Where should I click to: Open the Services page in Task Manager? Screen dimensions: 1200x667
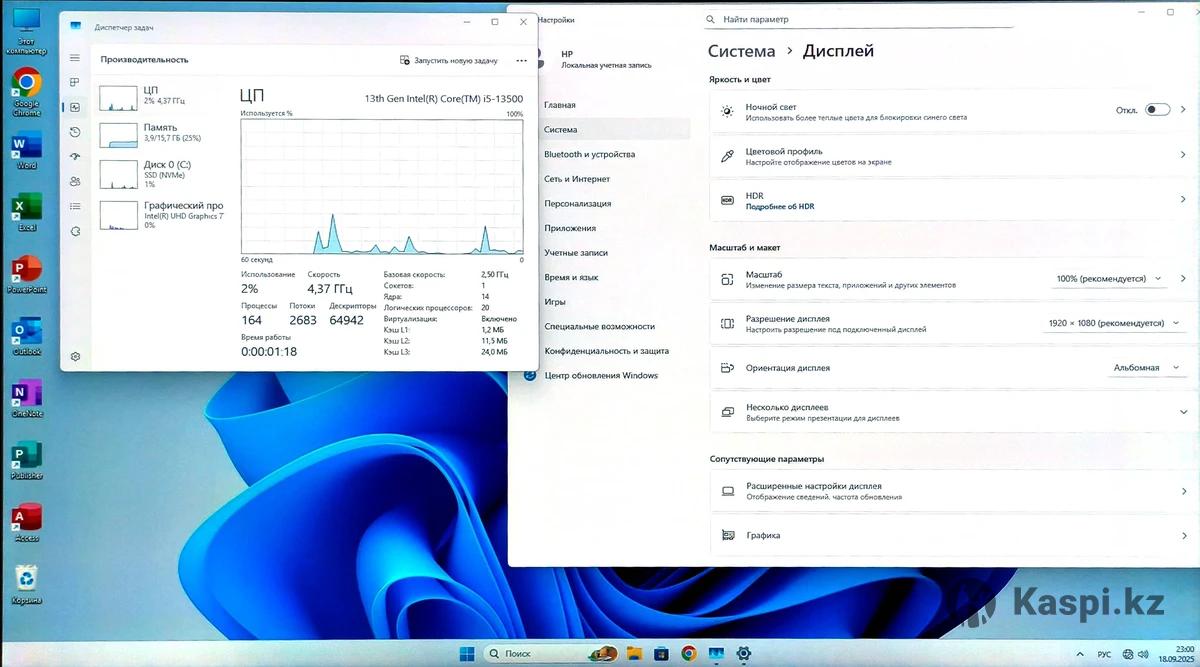[x=75, y=232]
